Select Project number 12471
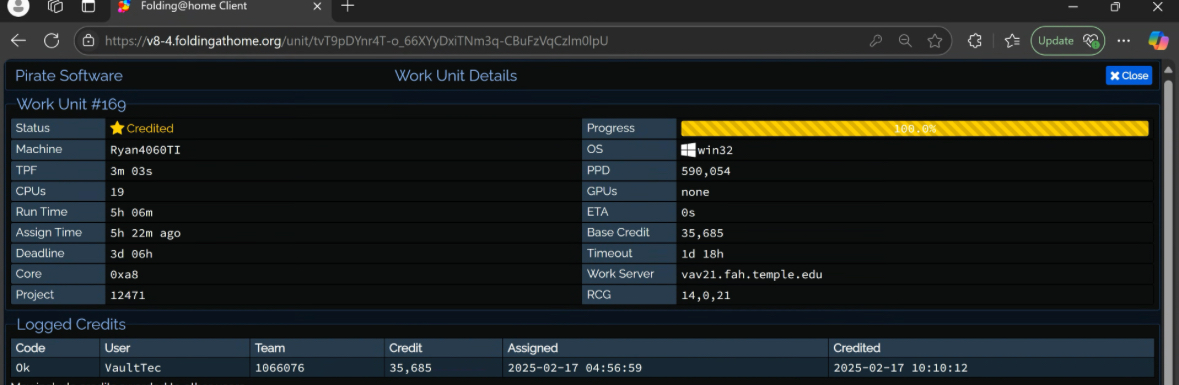Screen dimensions: 1179x385 (128, 296)
